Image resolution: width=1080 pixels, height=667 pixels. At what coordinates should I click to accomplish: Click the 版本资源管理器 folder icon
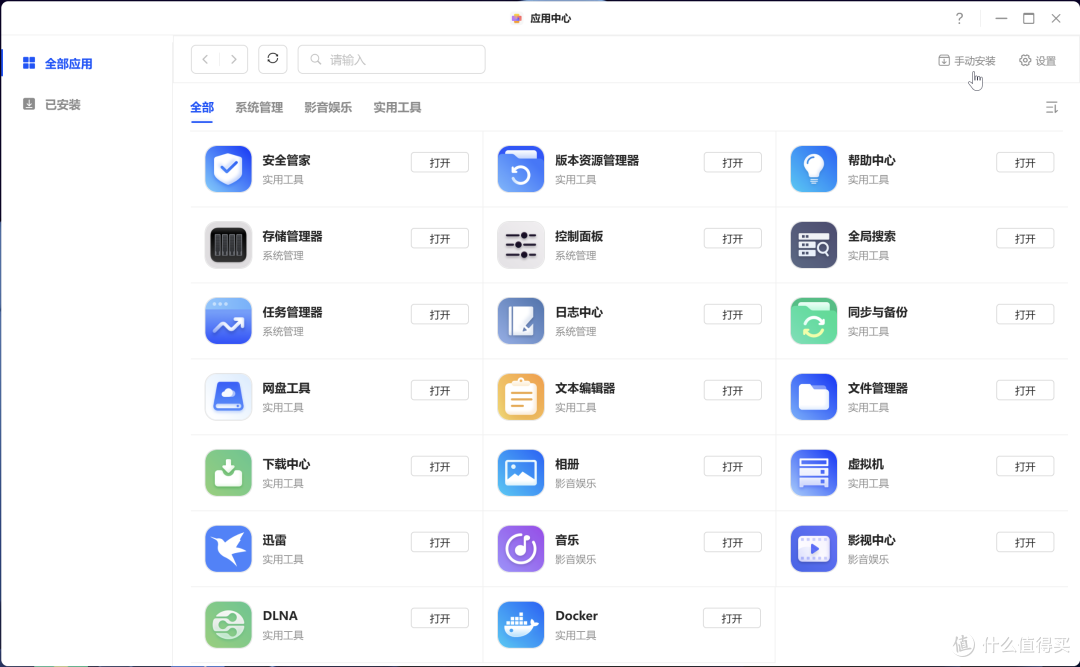521,169
